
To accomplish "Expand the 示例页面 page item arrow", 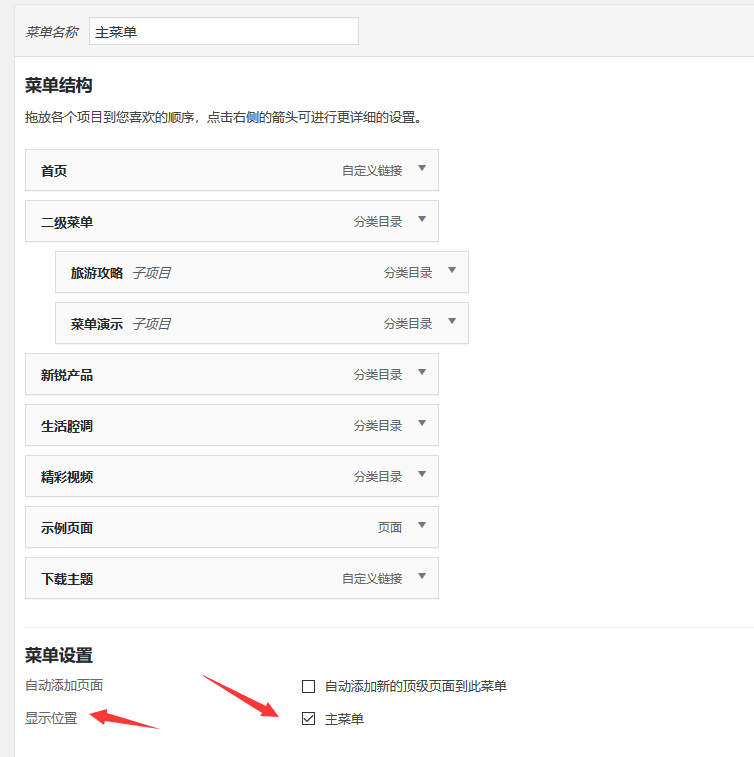I will [422, 526].
